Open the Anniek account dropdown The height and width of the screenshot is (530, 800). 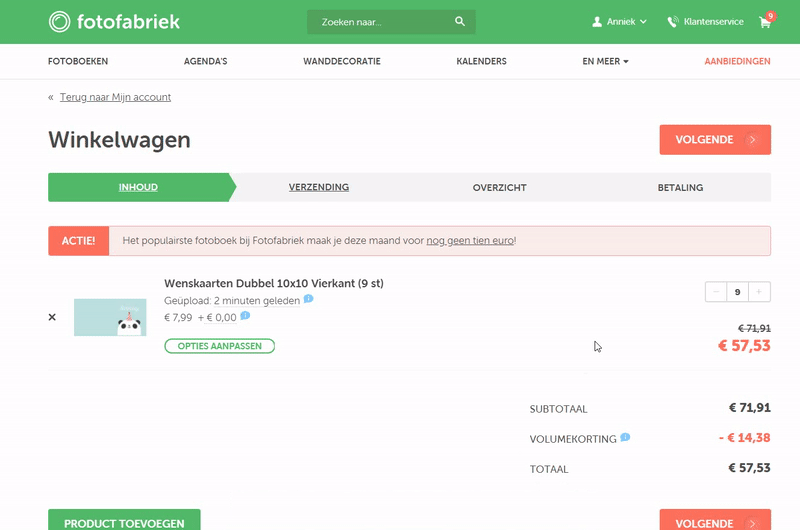pos(620,21)
